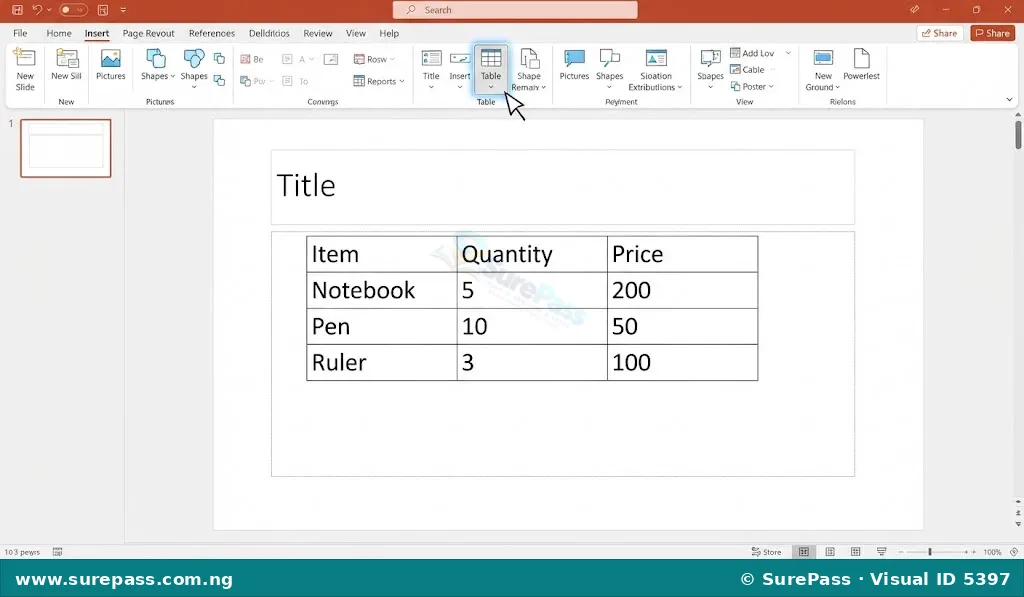Click the Notebook table cell
The width and height of the screenshot is (1024, 597).
click(381, 290)
